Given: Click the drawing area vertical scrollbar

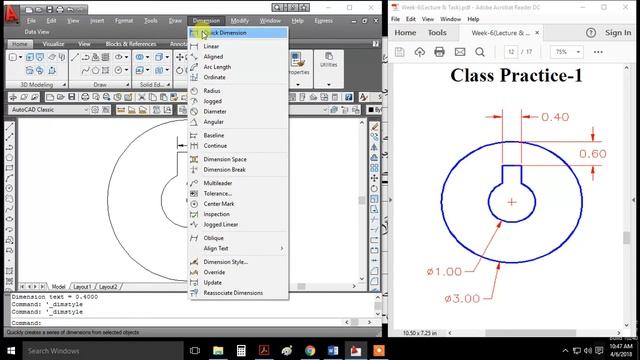Looking at the screenshot, I should [x=362, y=200].
